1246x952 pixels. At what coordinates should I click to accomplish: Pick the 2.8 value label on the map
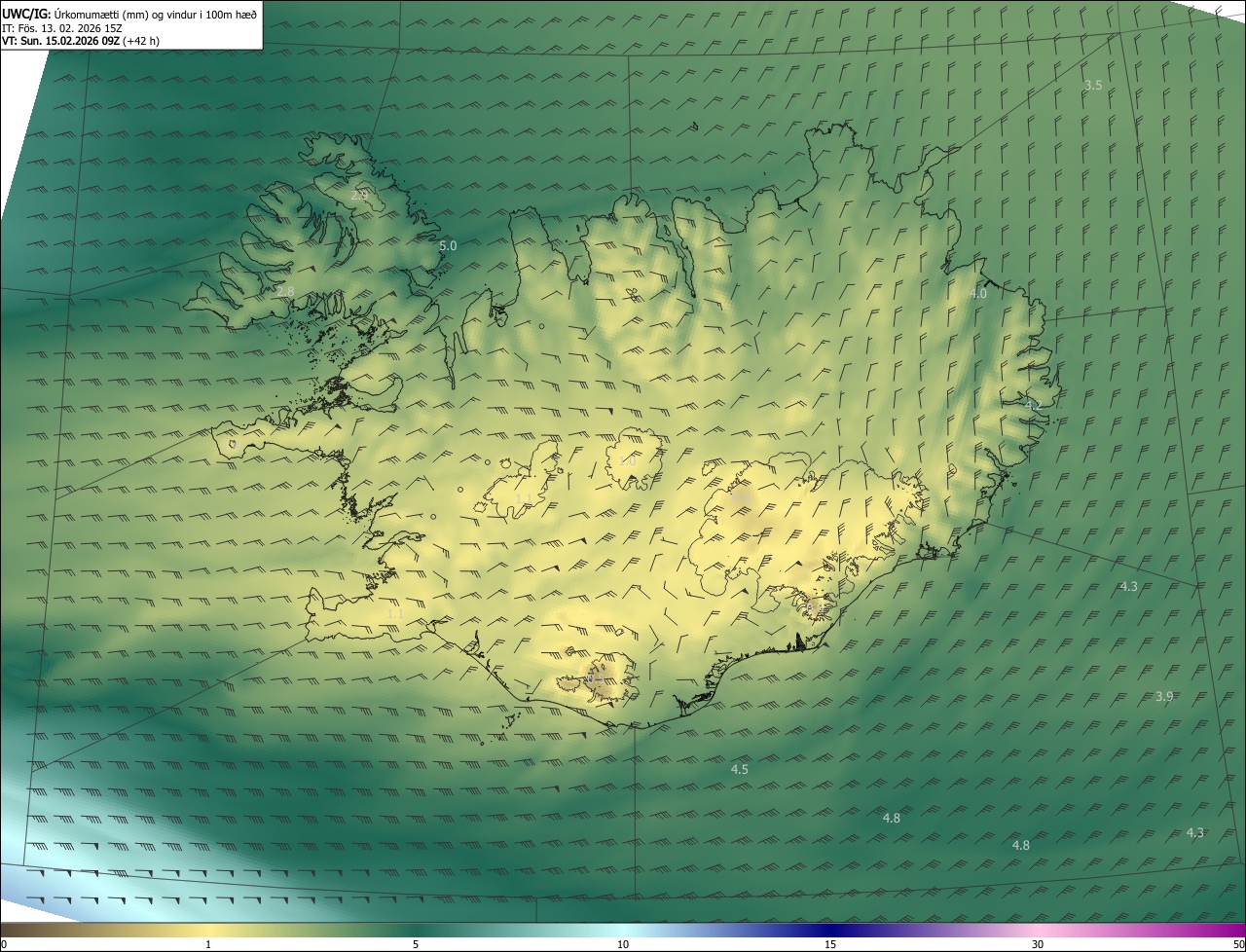coord(285,292)
